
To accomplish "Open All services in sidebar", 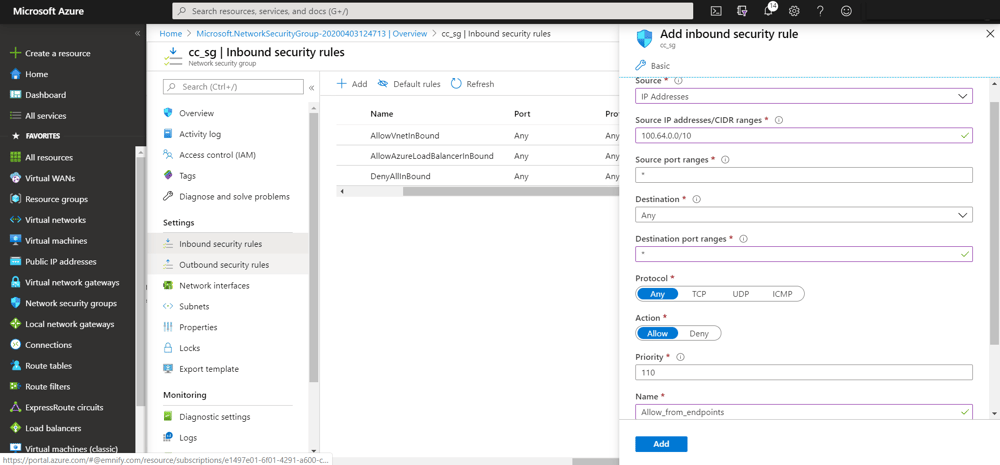I will click(x=45, y=116).
